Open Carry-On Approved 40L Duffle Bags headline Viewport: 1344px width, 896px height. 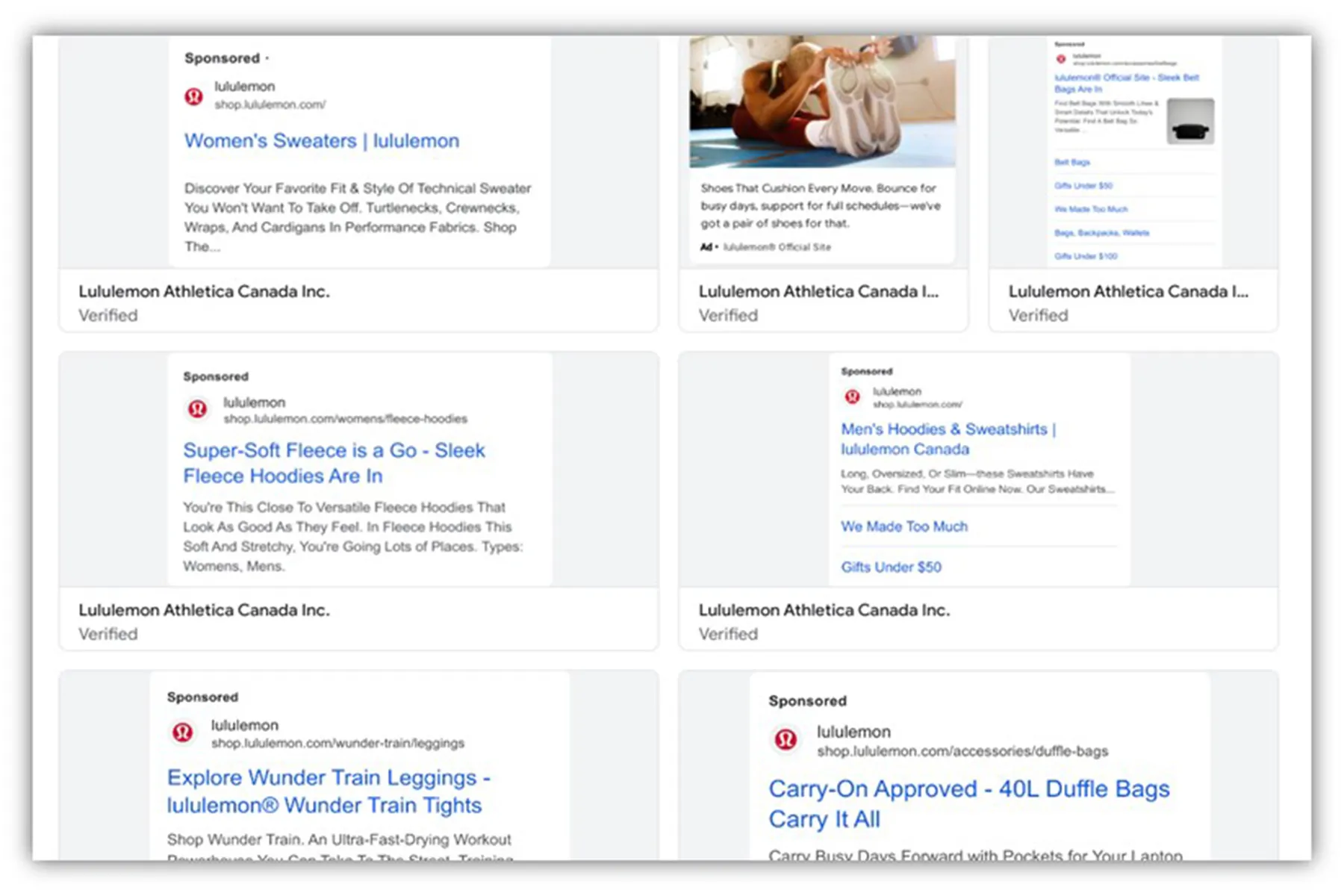pos(969,804)
